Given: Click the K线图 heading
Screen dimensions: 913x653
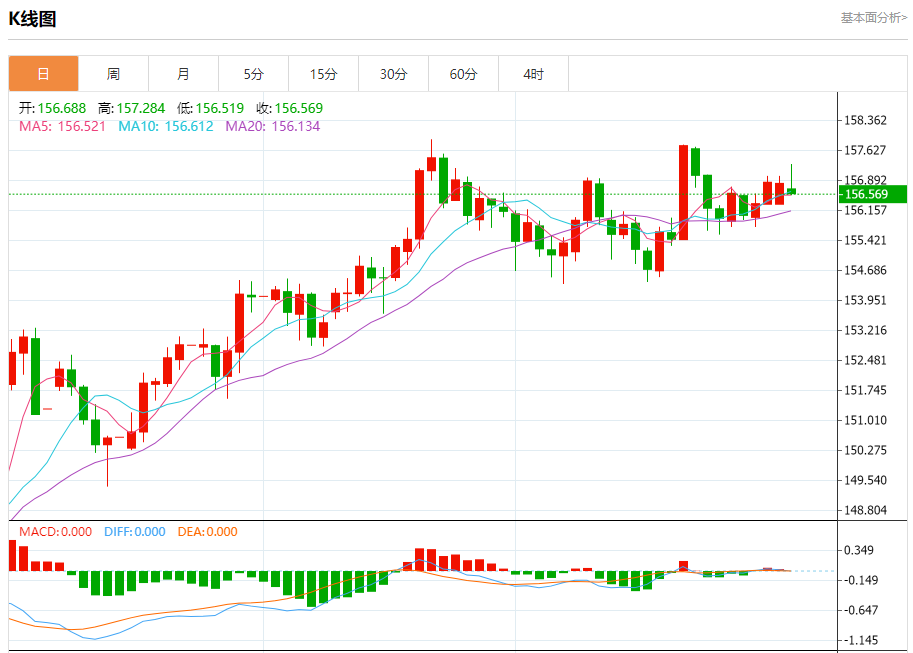Looking at the screenshot, I should tap(32, 19).
